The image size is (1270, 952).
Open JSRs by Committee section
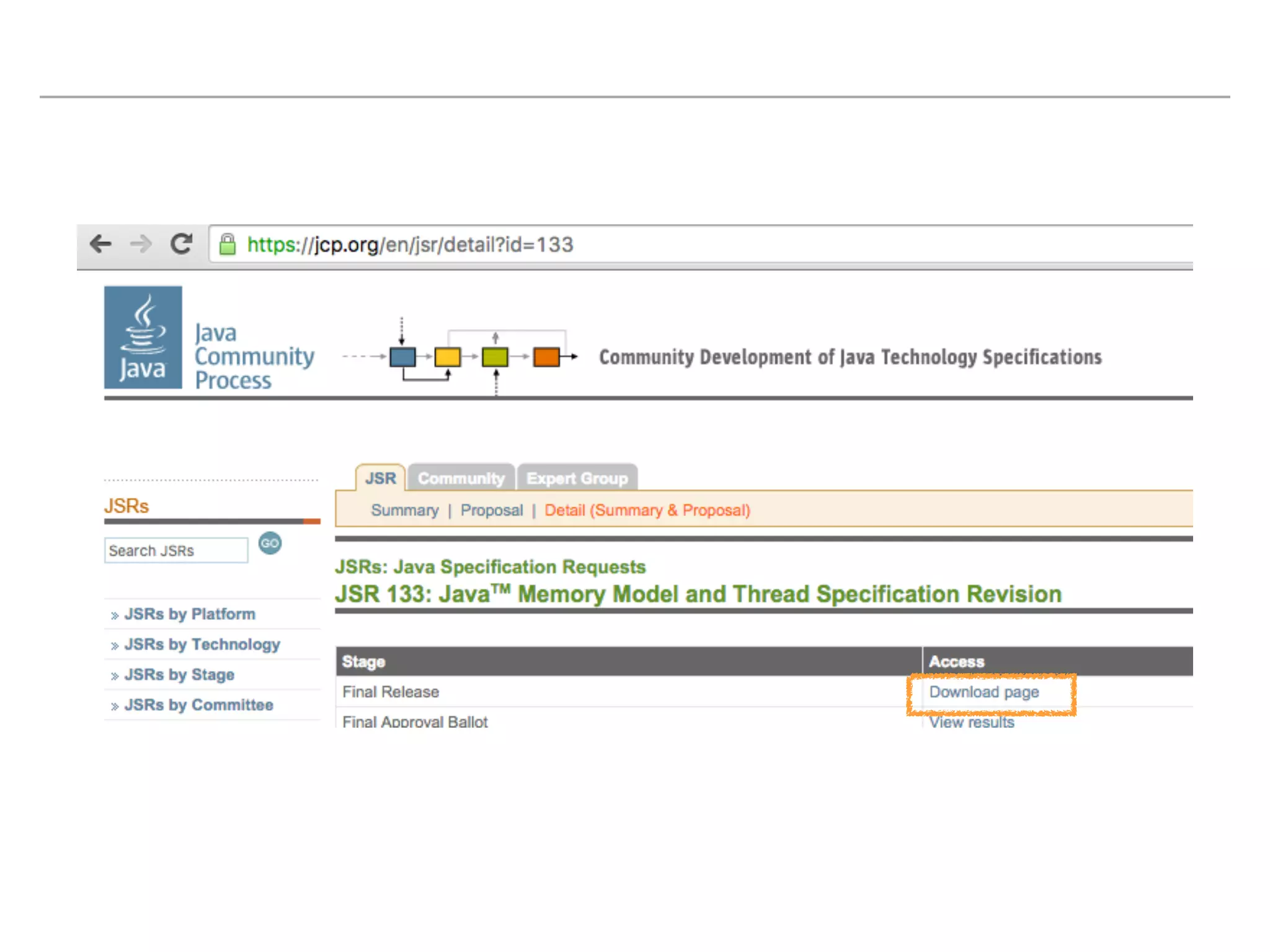tap(198, 705)
